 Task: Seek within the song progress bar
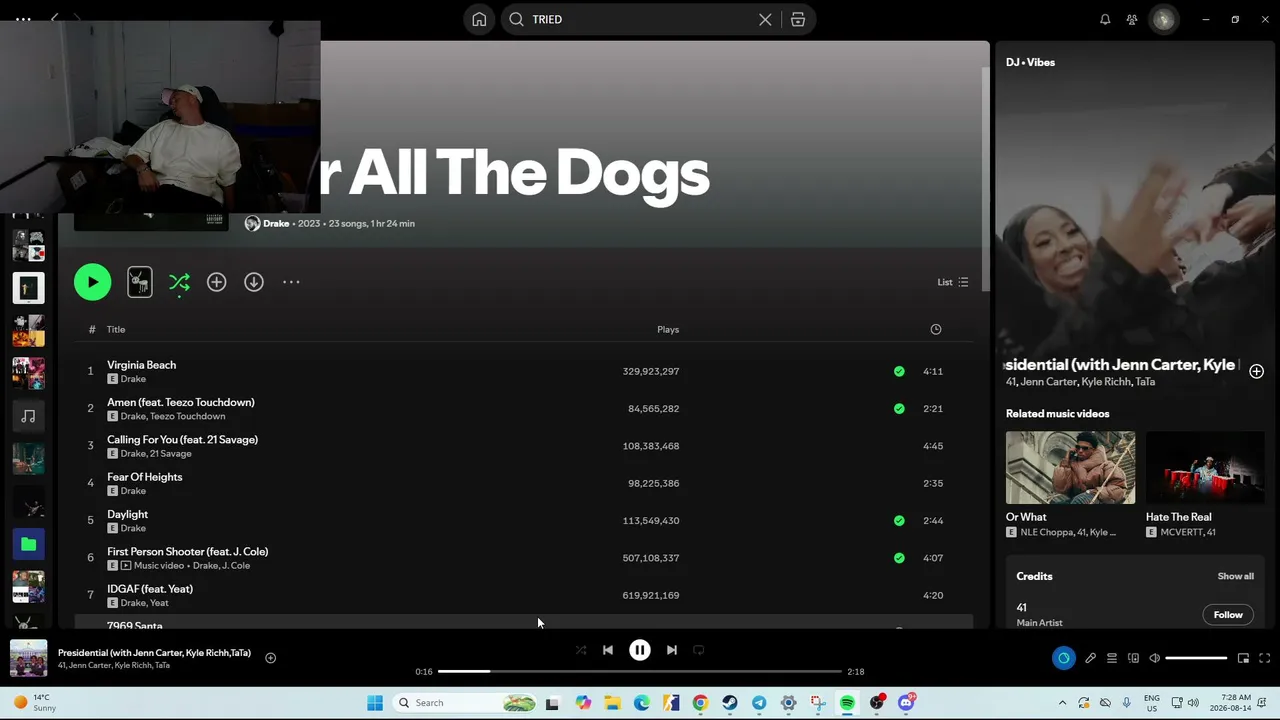pos(640,672)
